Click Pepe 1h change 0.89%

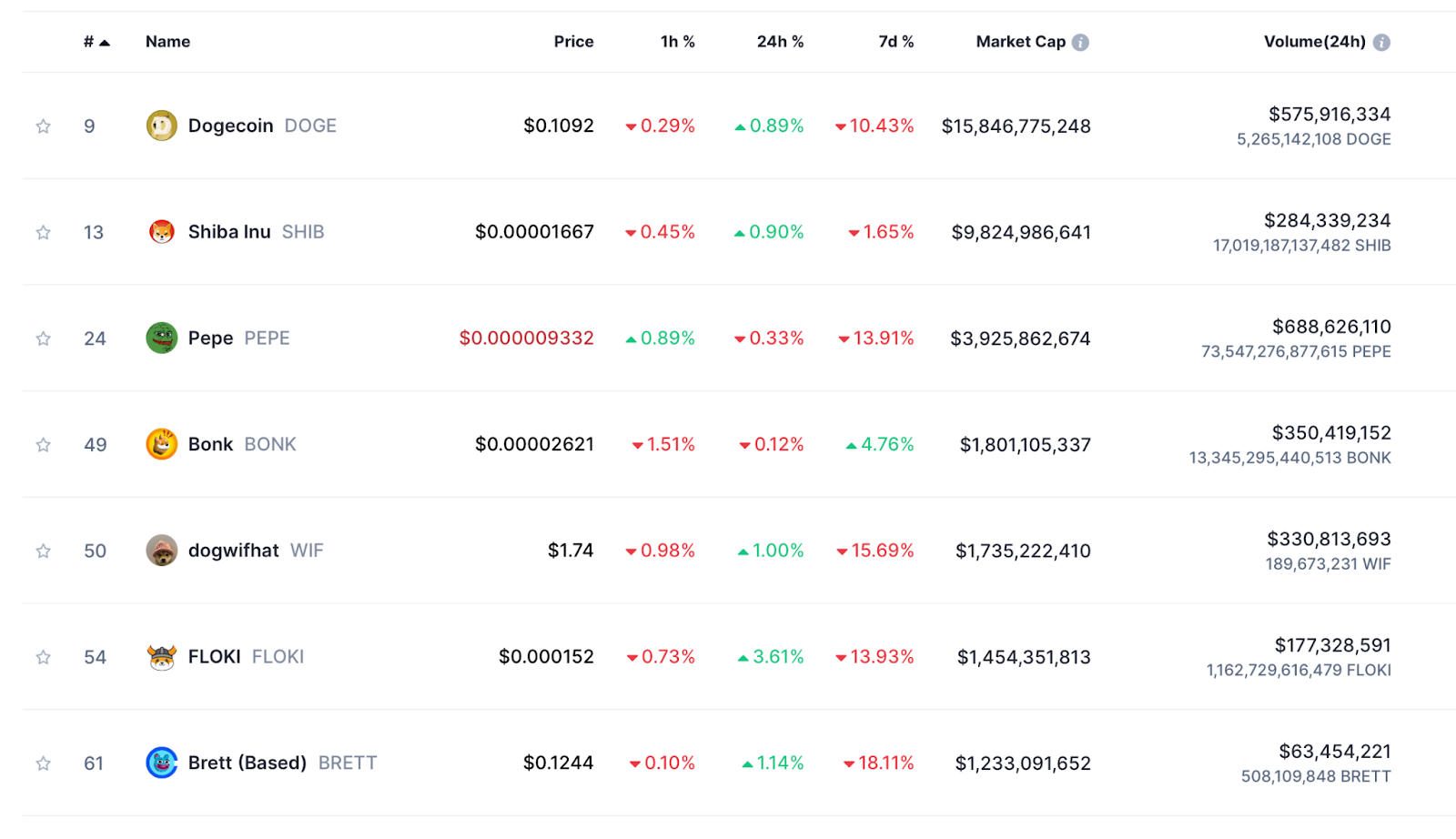pyautogui.click(x=660, y=339)
